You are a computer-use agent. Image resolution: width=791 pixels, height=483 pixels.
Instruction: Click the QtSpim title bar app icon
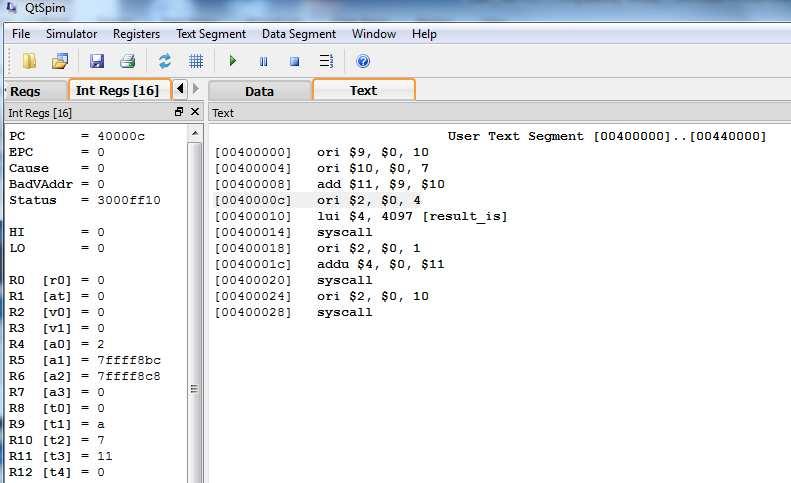[x=11, y=8]
